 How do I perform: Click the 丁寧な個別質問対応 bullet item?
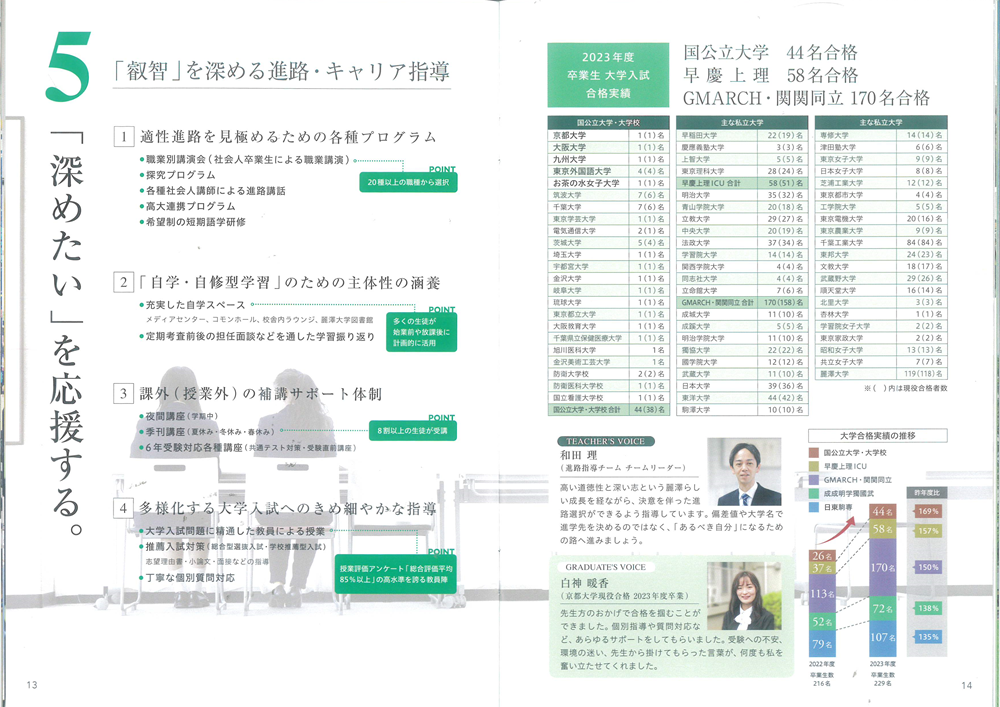pos(187,578)
